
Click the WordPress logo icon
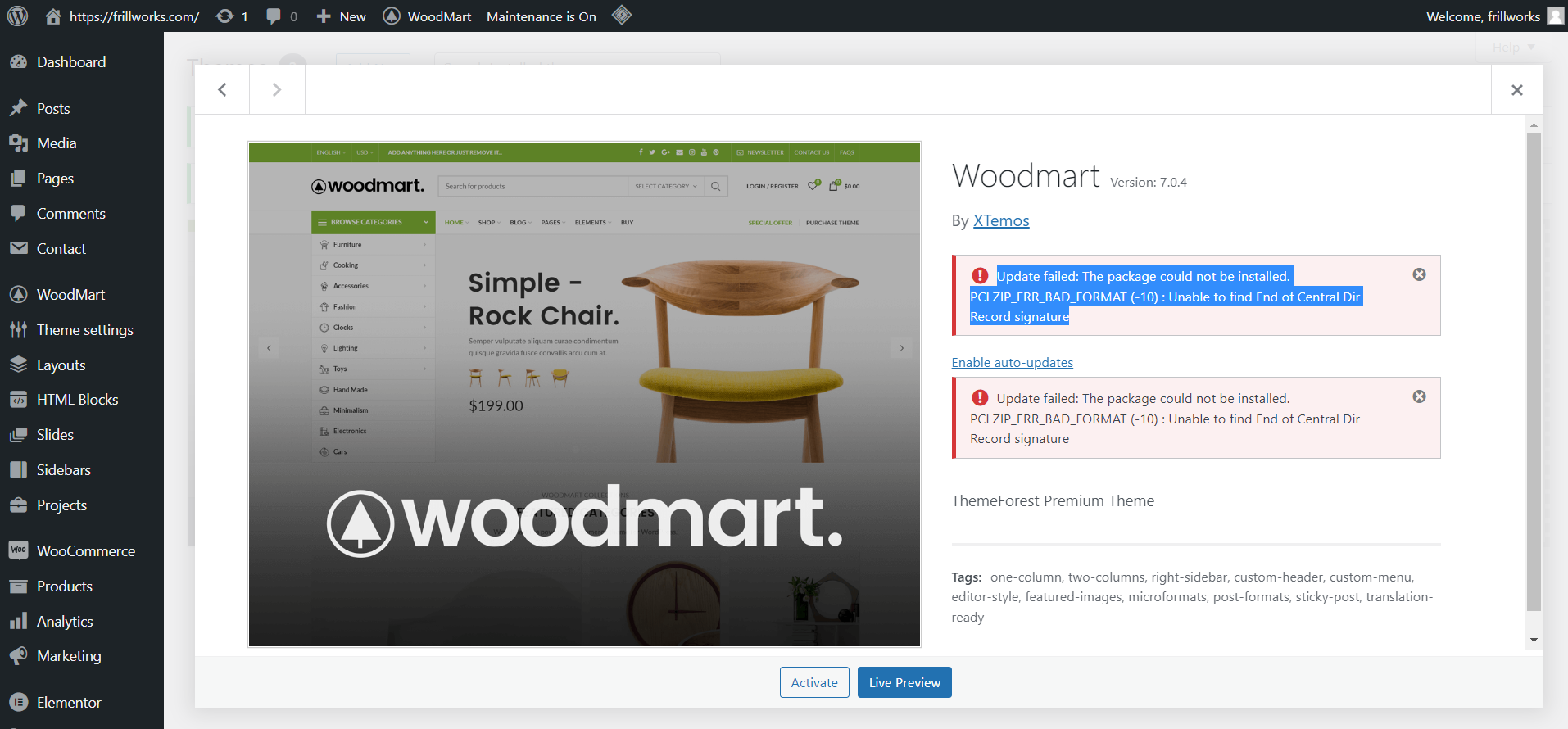click(x=17, y=16)
